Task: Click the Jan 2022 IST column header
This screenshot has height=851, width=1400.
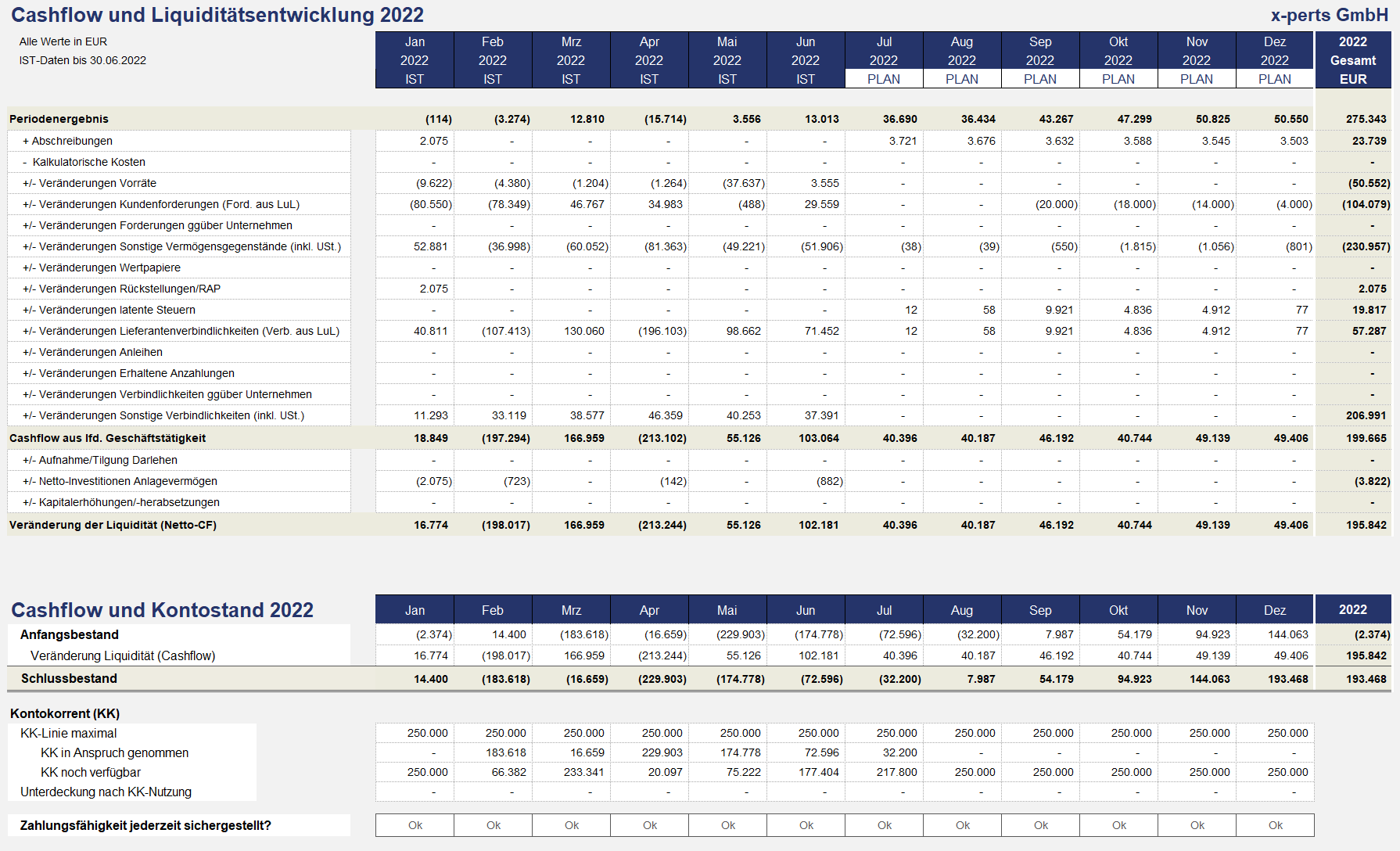Action: click(x=415, y=60)
